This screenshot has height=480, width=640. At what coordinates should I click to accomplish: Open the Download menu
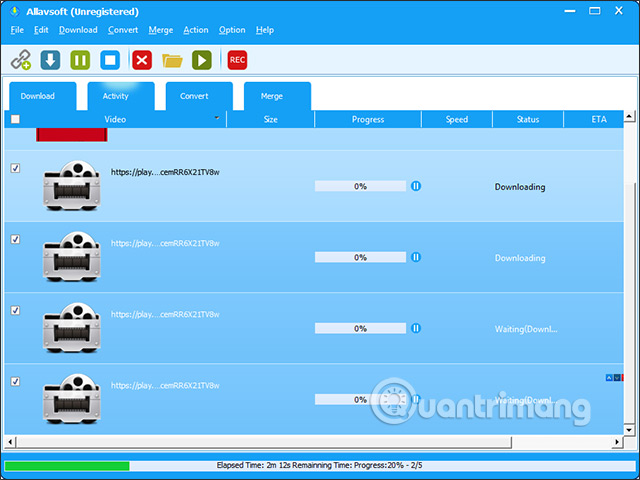click(x=78, y=30)
